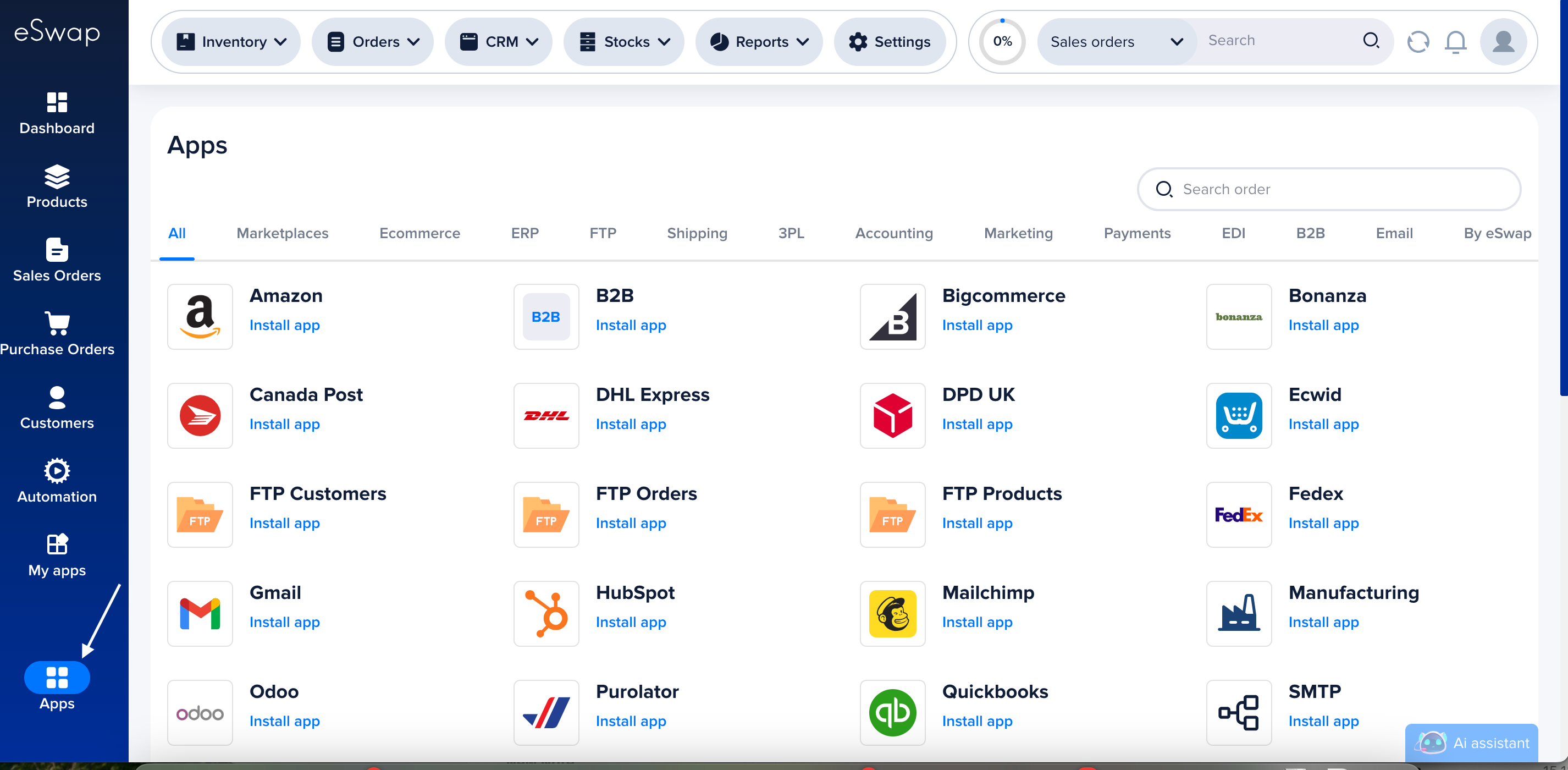Click the Manufacturing factory icon
This screenshot has width=1568, height=770.
coord(1239,614)
